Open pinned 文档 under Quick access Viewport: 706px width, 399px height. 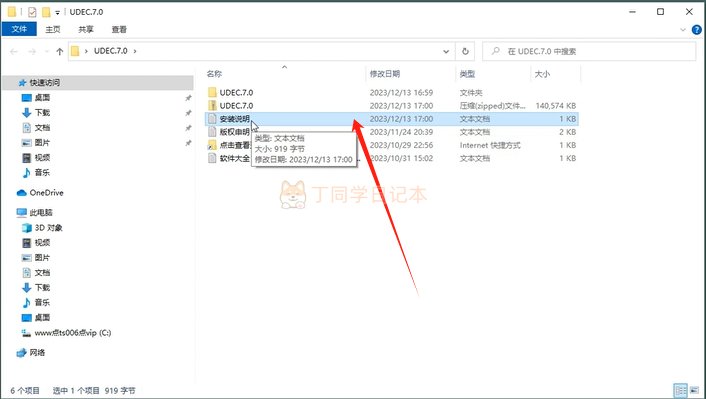pyautogui.click(x=42, y=127)
